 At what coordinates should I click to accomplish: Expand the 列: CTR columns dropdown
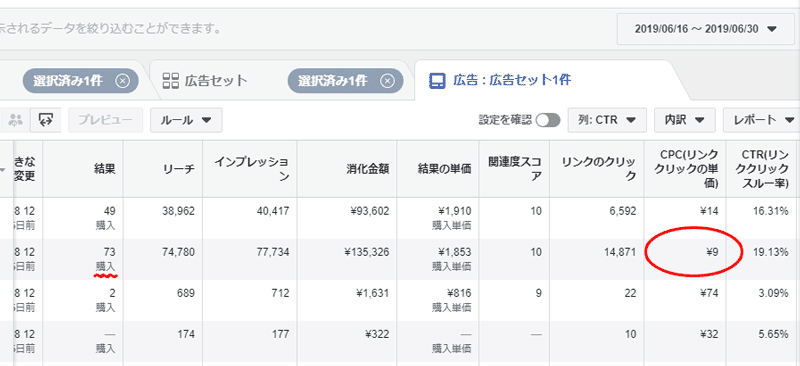click(607, 120)
